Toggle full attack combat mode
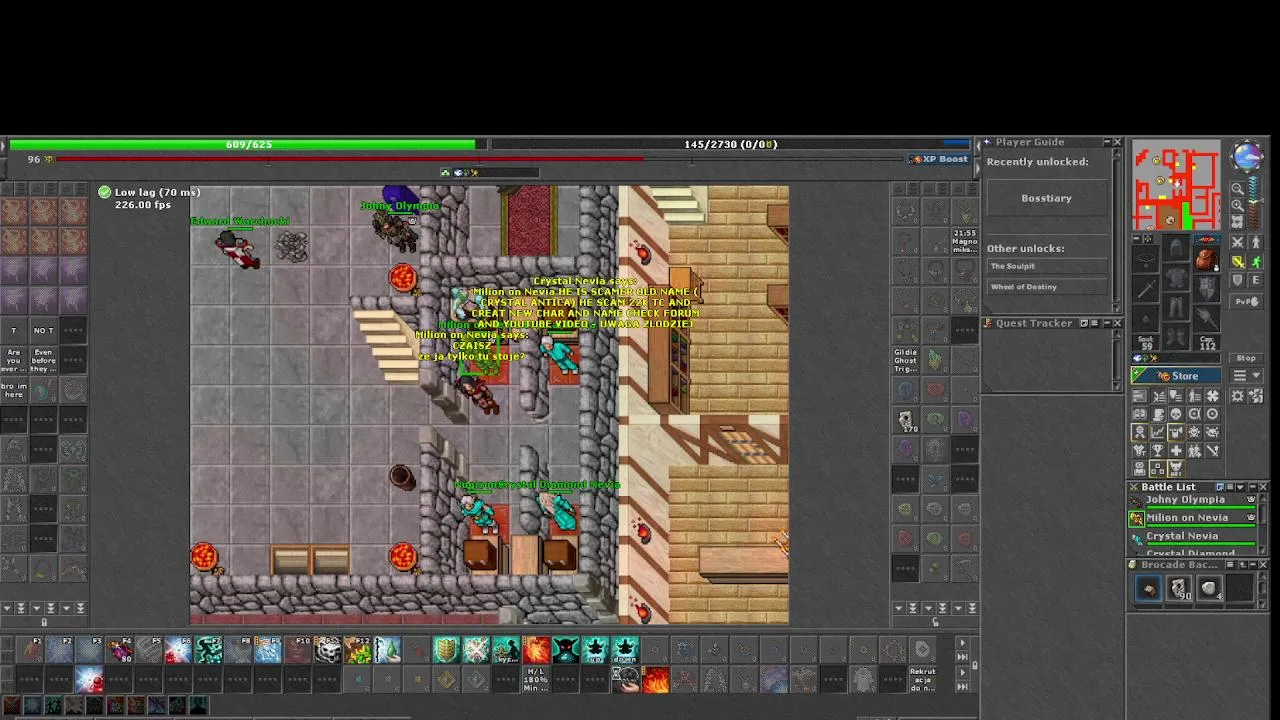Image resolution: width=1280 pixels, height=720 pixels. tap(1239, 242)
